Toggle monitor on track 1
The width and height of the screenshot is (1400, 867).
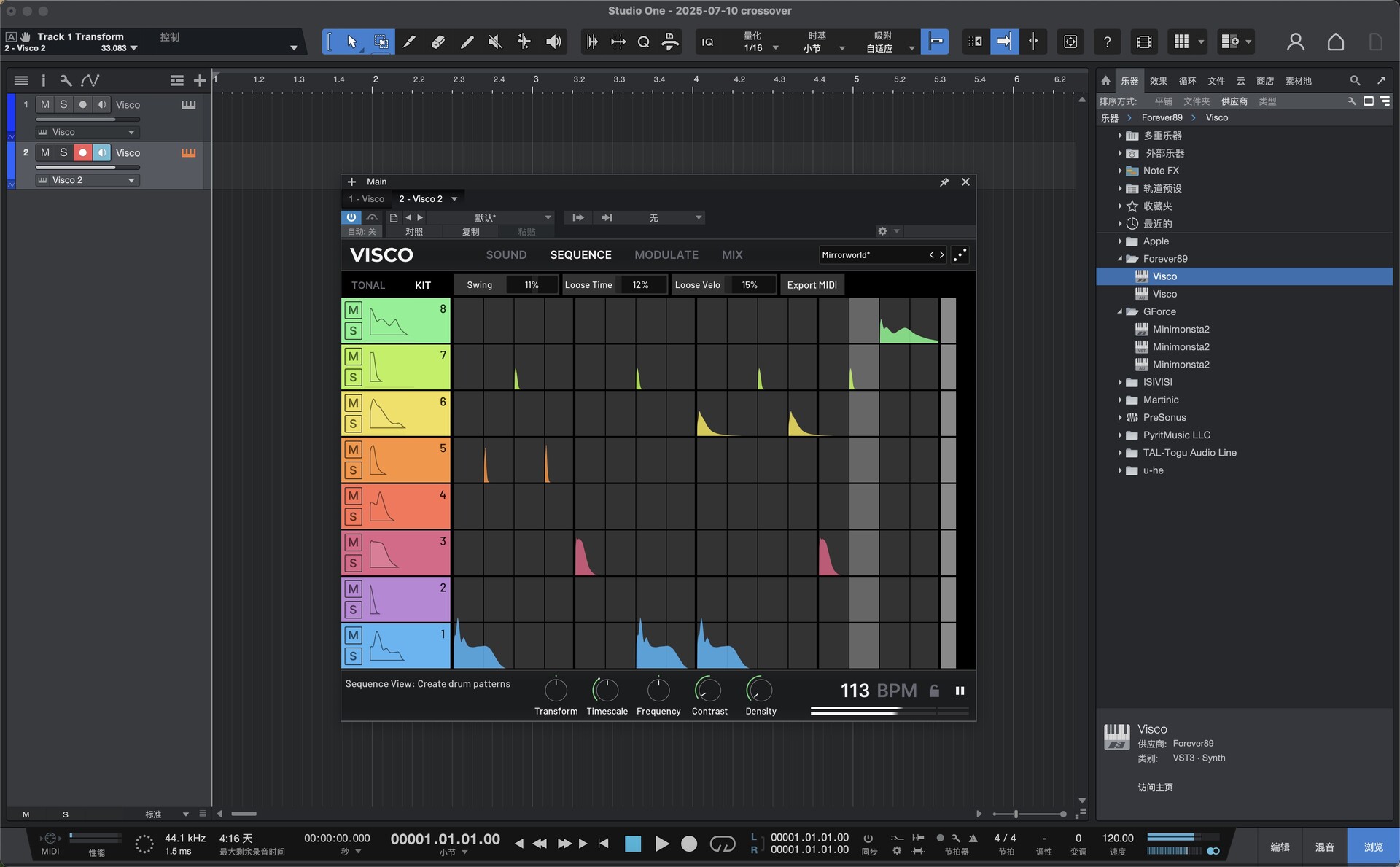102,104
